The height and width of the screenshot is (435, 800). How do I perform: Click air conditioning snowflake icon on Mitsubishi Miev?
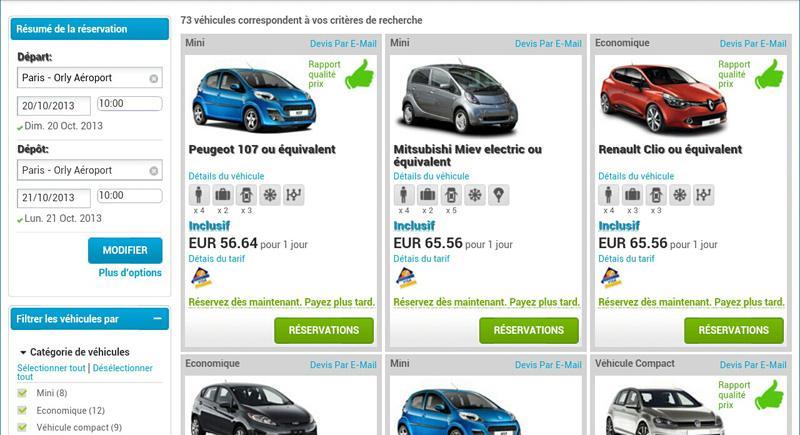pos(475,195)
